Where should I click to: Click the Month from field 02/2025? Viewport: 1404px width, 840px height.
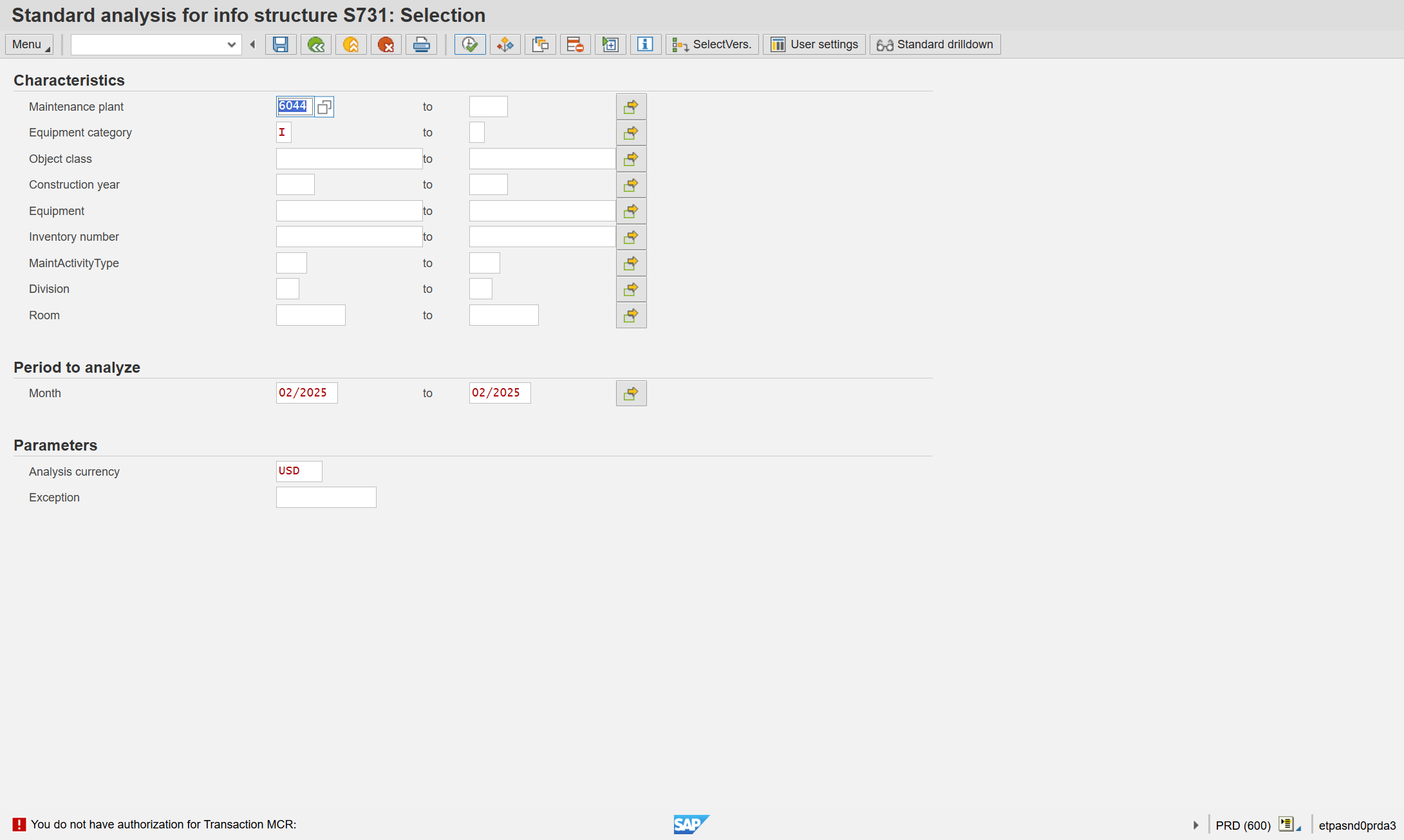point(307,393)
